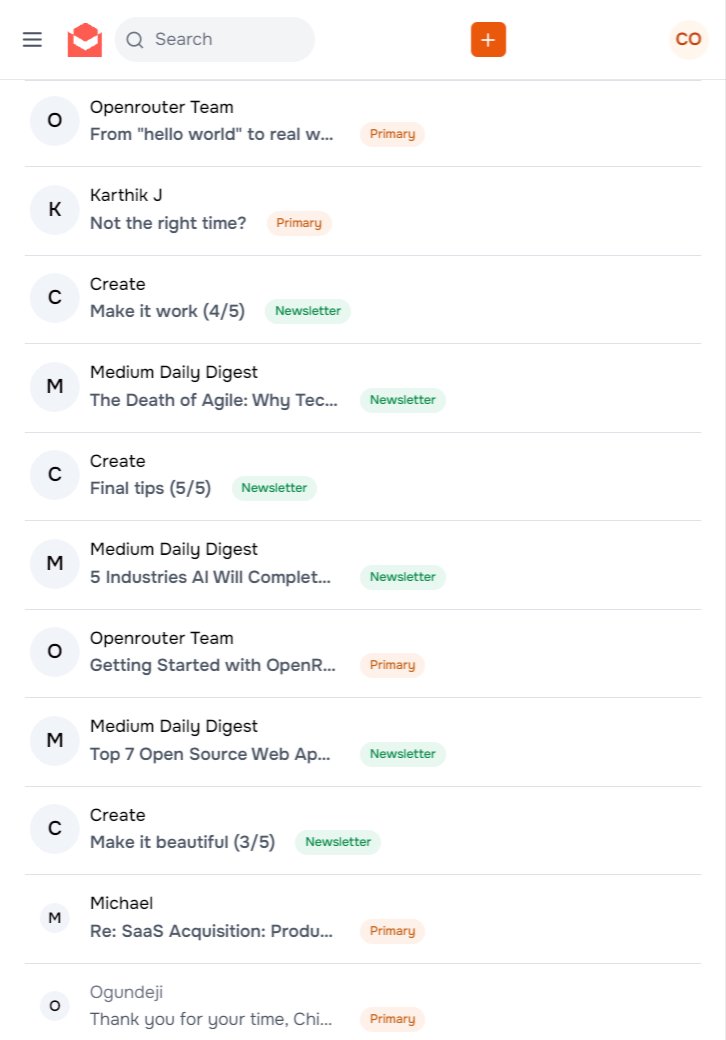This screenshot has height=1040, width=726.
Task: Open the "Not the right time?" email
Action: [168, 223]
